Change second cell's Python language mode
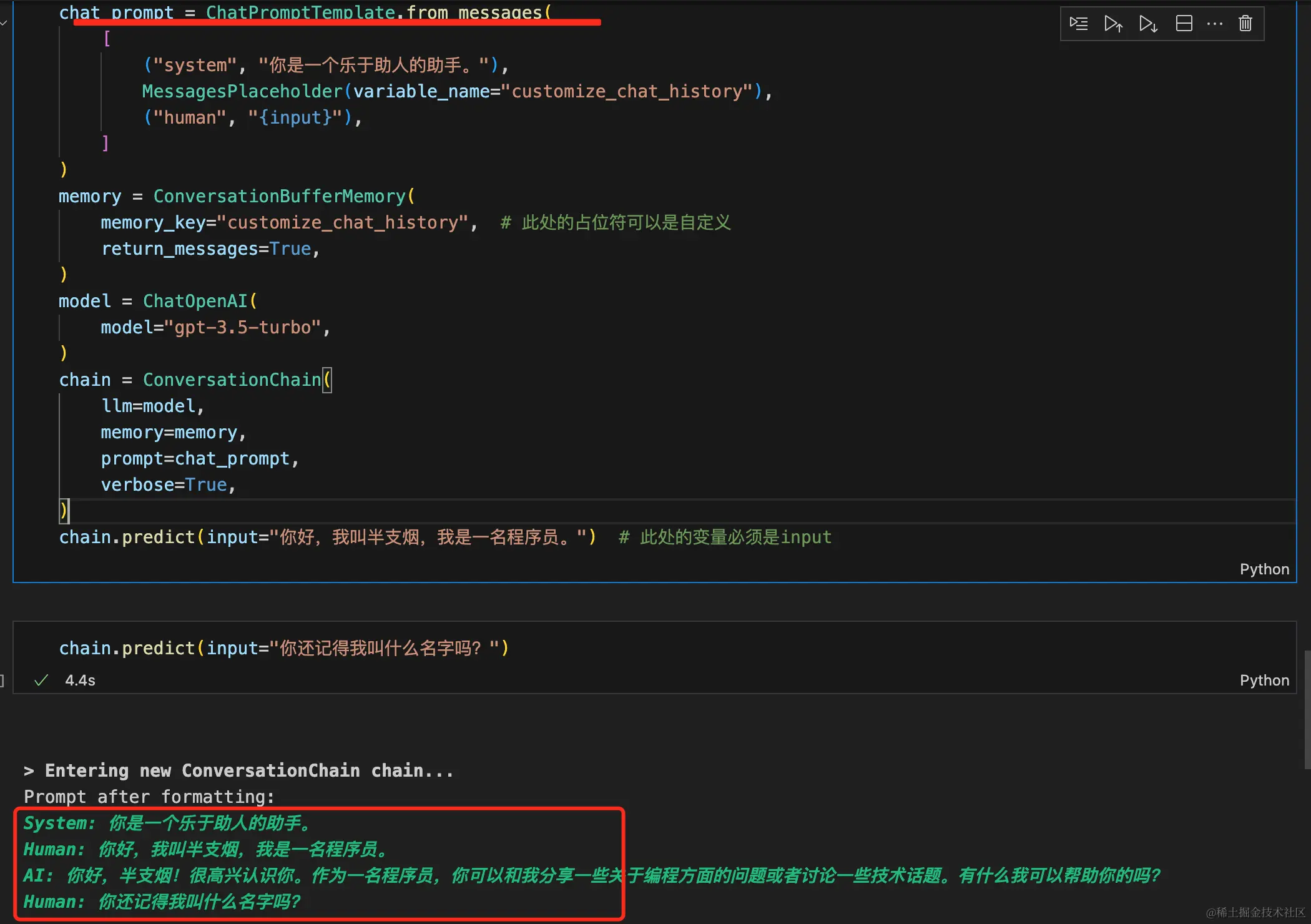1311x924 pixels. point(1264,681)
